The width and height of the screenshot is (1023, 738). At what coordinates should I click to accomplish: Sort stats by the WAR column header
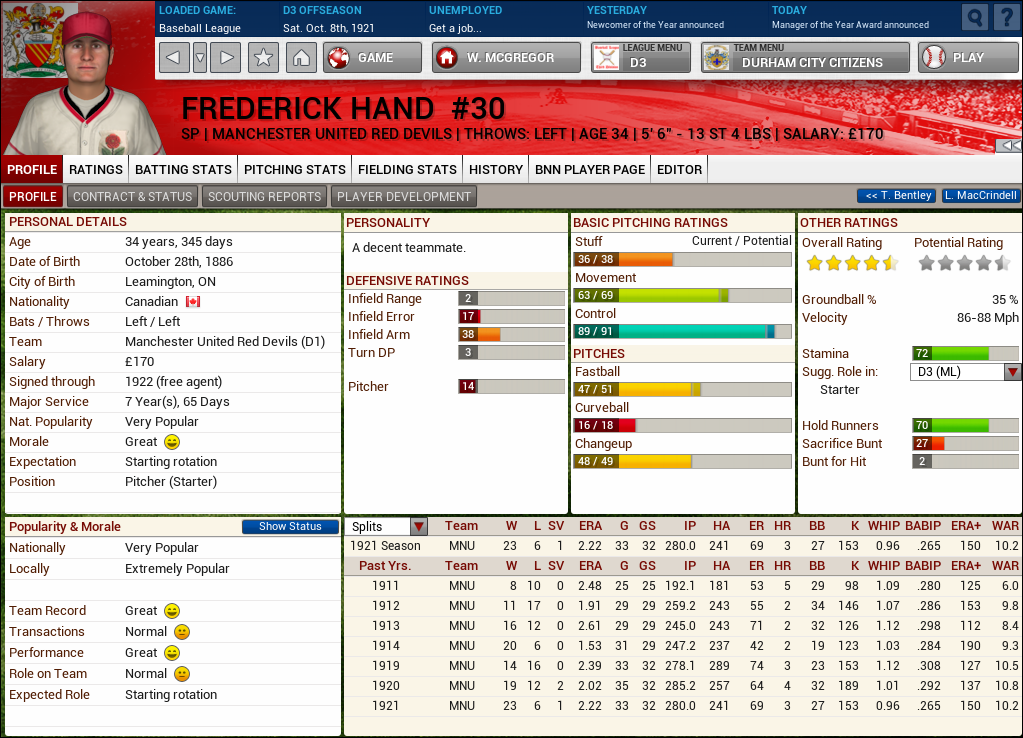click(1005, 526)
